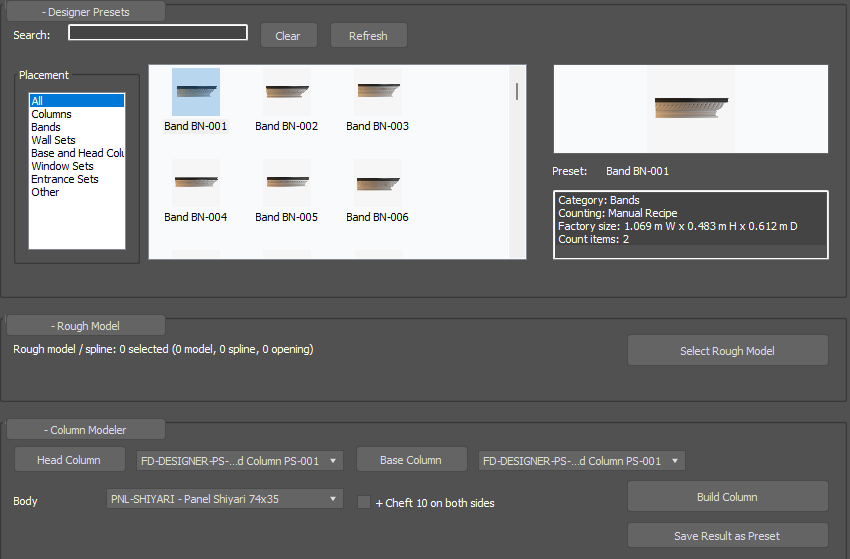Select the Band BN-001 preset thumbnail
The image size is (850, 559).
click(x=196, y=92)
